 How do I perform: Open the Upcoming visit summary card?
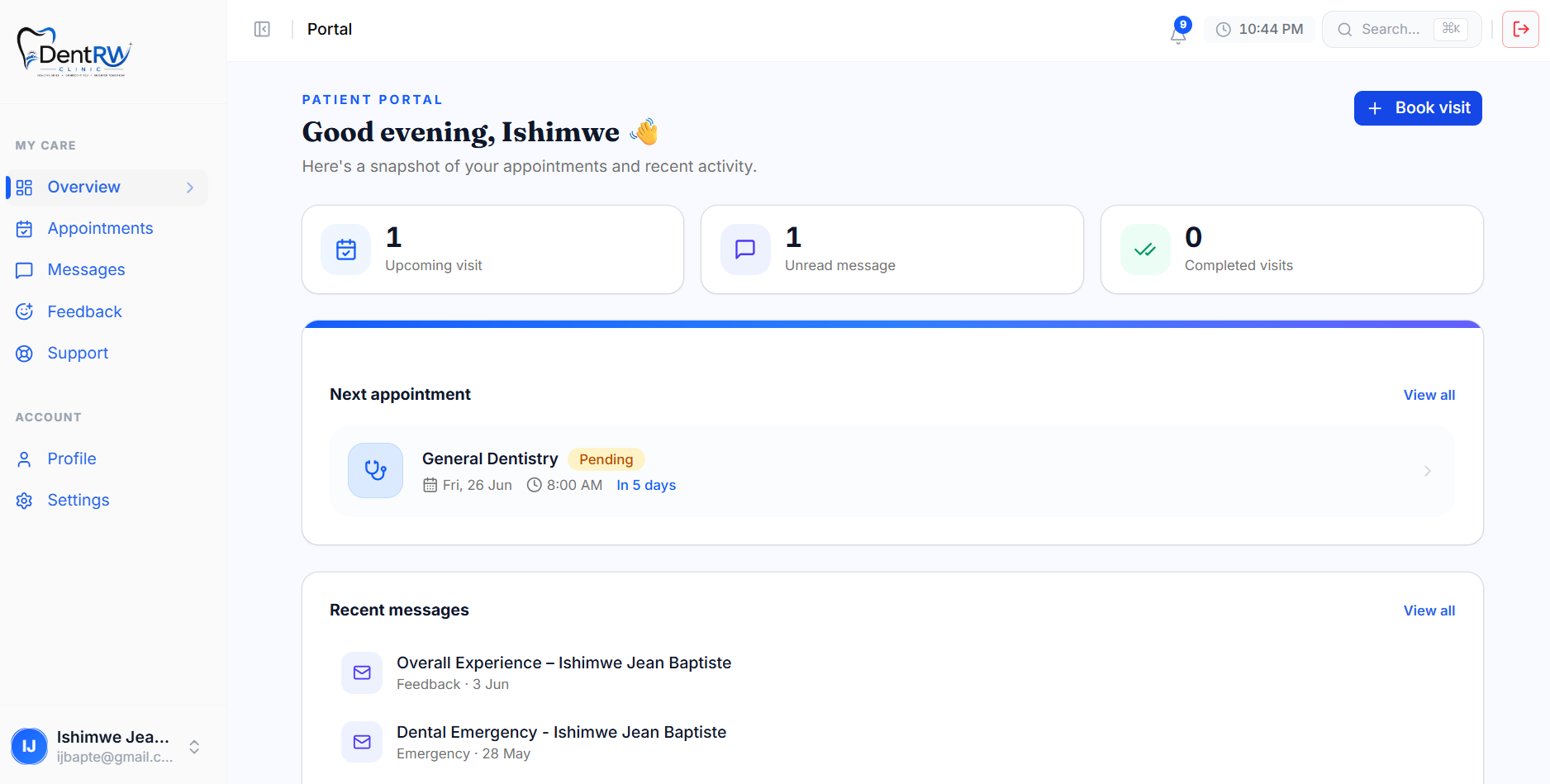coord(493,249)
